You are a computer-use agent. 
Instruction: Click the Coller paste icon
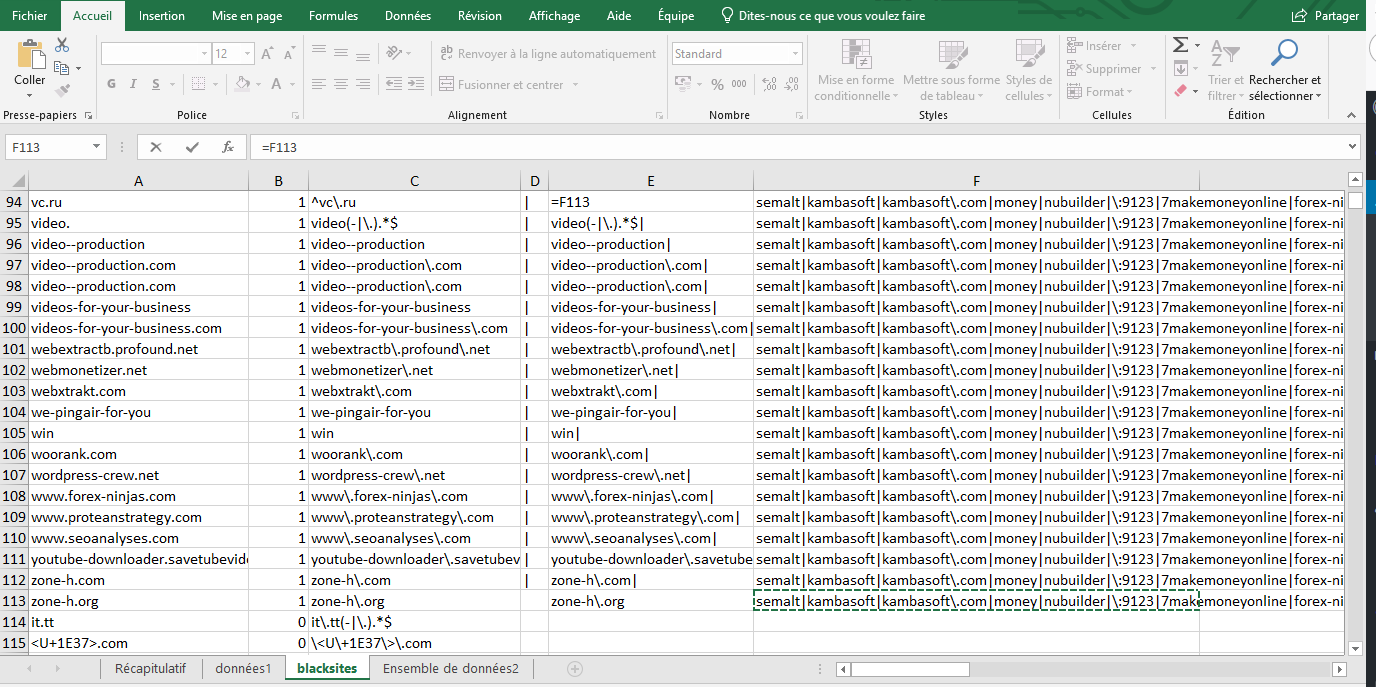click(x=30, y=54)
